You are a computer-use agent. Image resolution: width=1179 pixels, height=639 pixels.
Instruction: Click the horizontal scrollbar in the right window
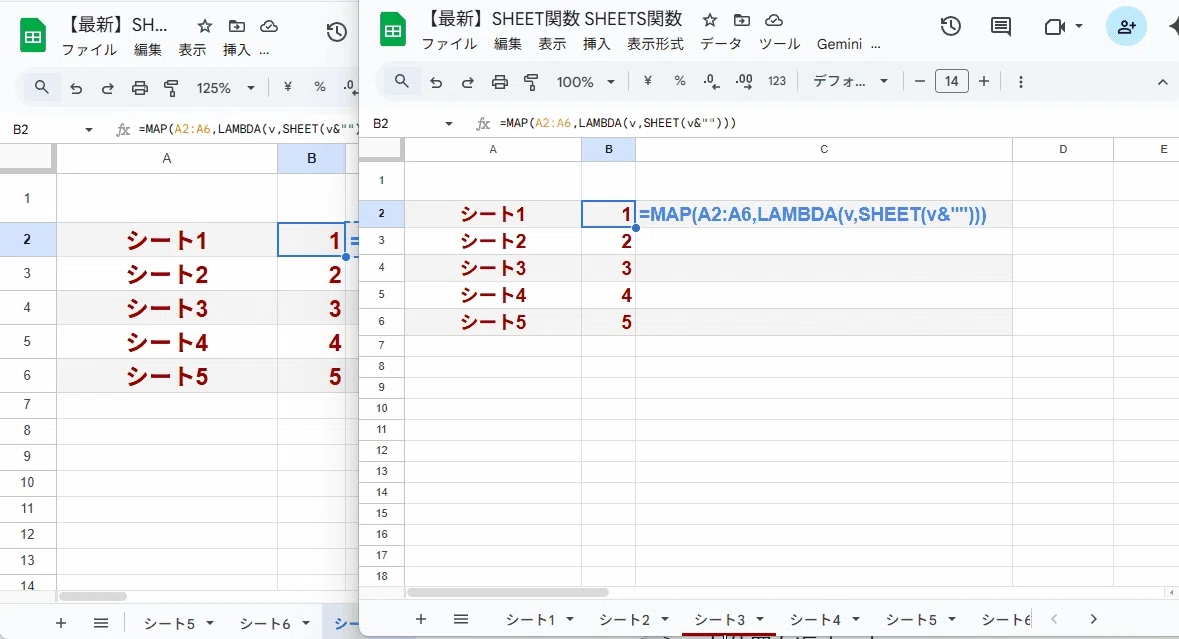click(508, 592)
